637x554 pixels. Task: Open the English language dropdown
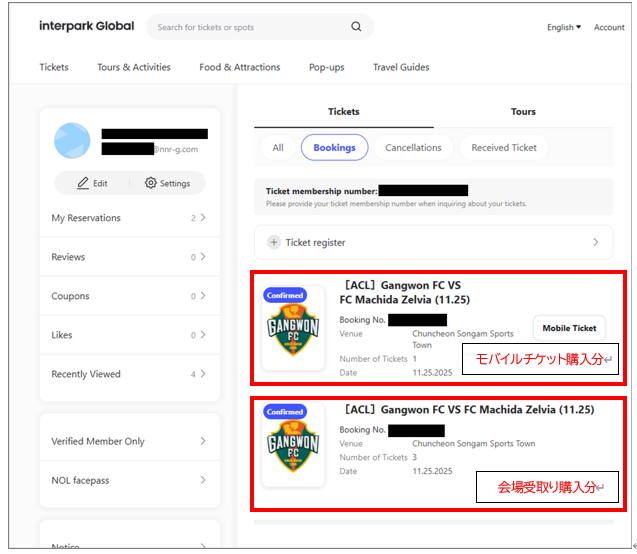coord(564,27)
